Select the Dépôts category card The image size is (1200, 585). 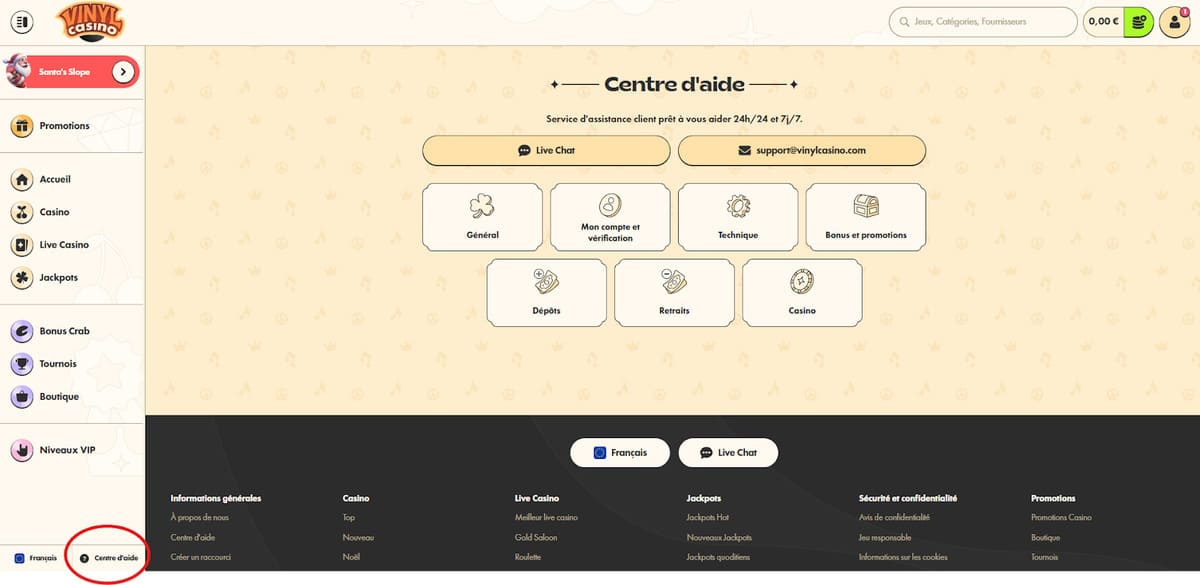coord(546,292)
